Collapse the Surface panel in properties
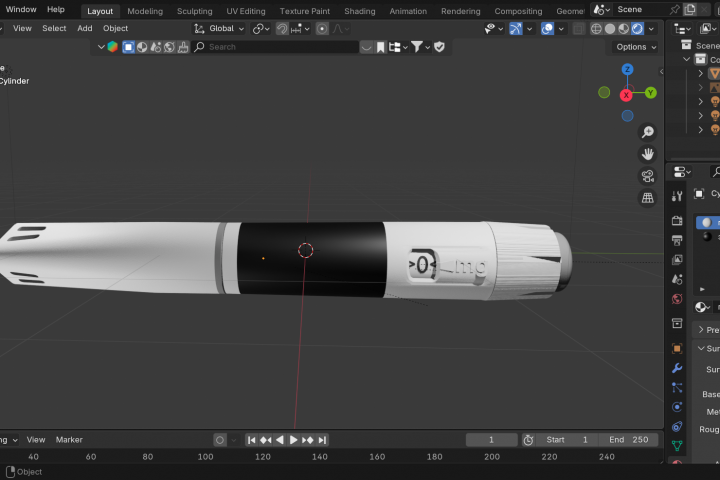This screenshot has width=720, height=480. tap(701, 348)
